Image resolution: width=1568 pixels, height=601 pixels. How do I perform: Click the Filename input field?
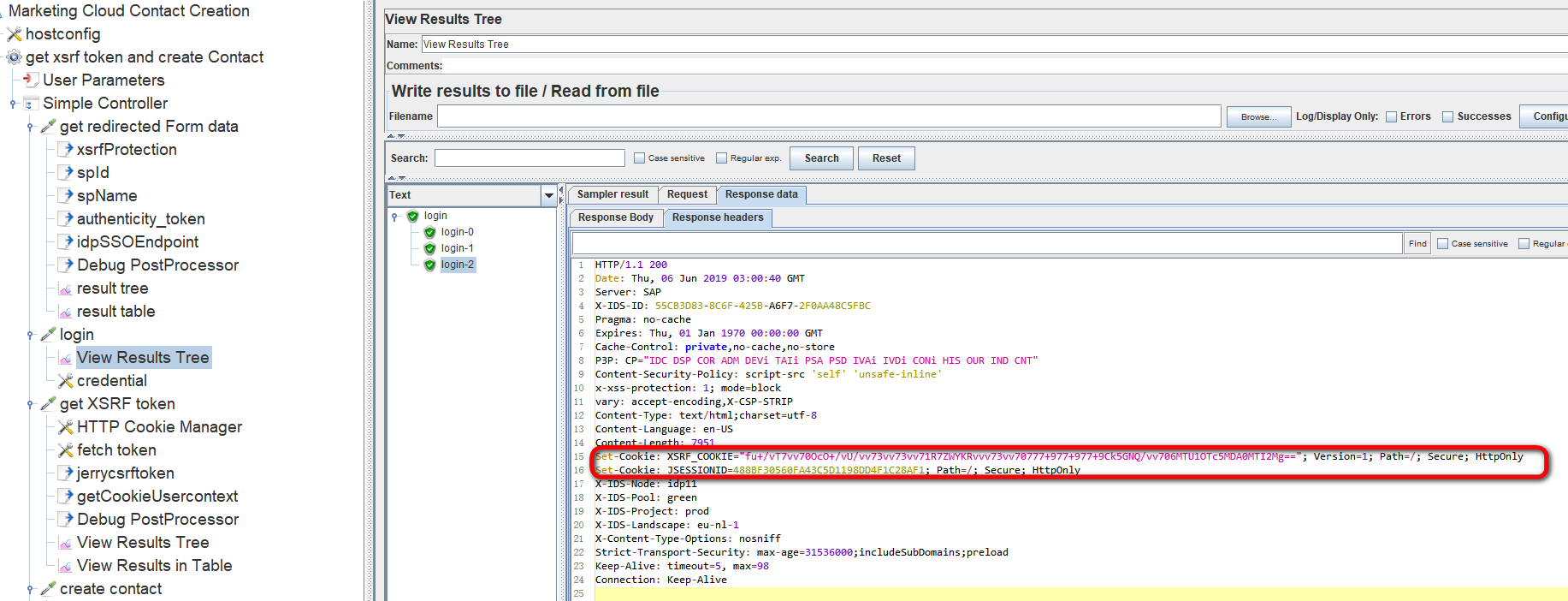pyautogui.click(x=829, y=116)
